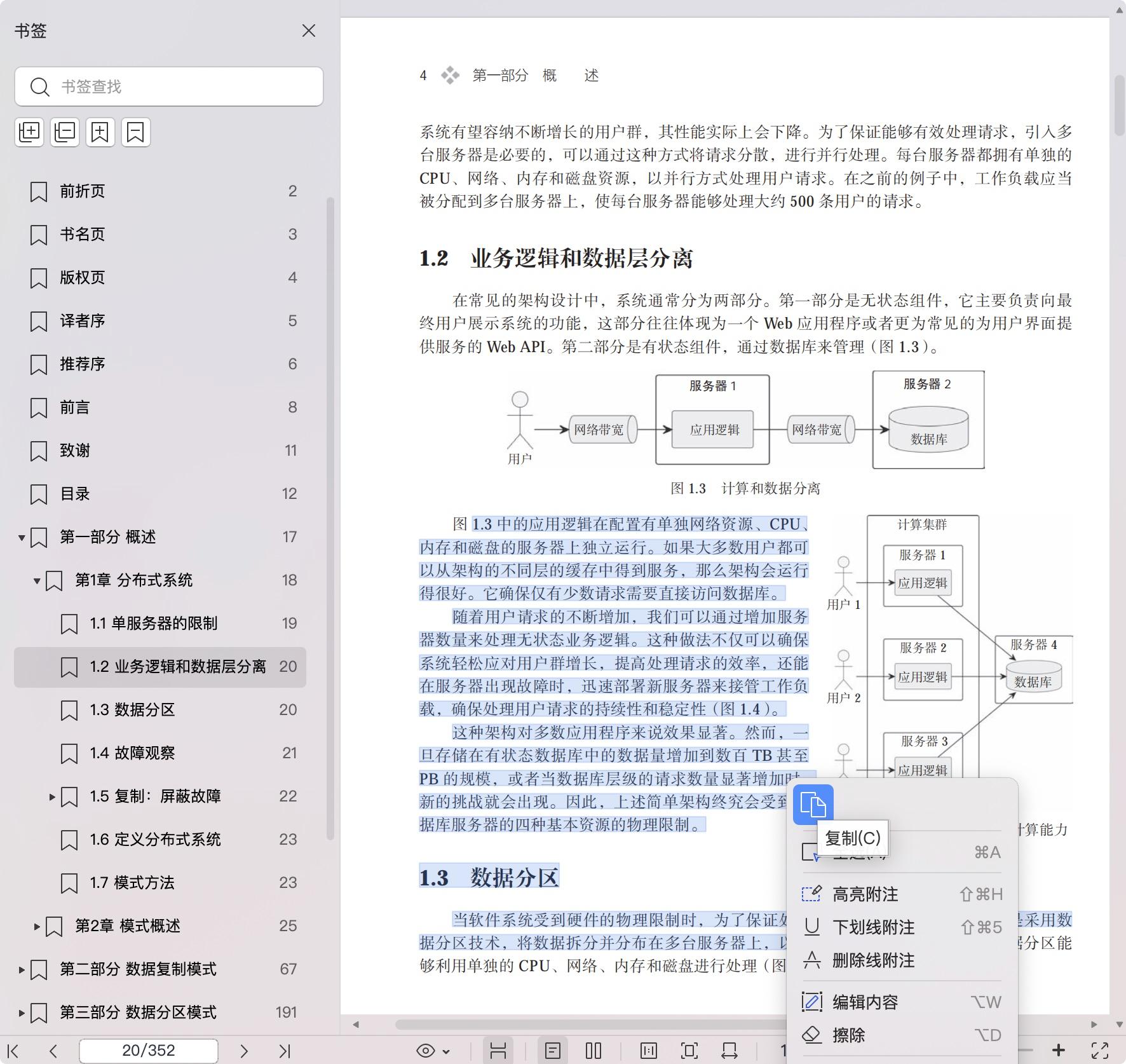Choose 高亮附注 from the context menu
Image resolution: width=1126 pixels, height=1064 pixels.
(866, 894)
